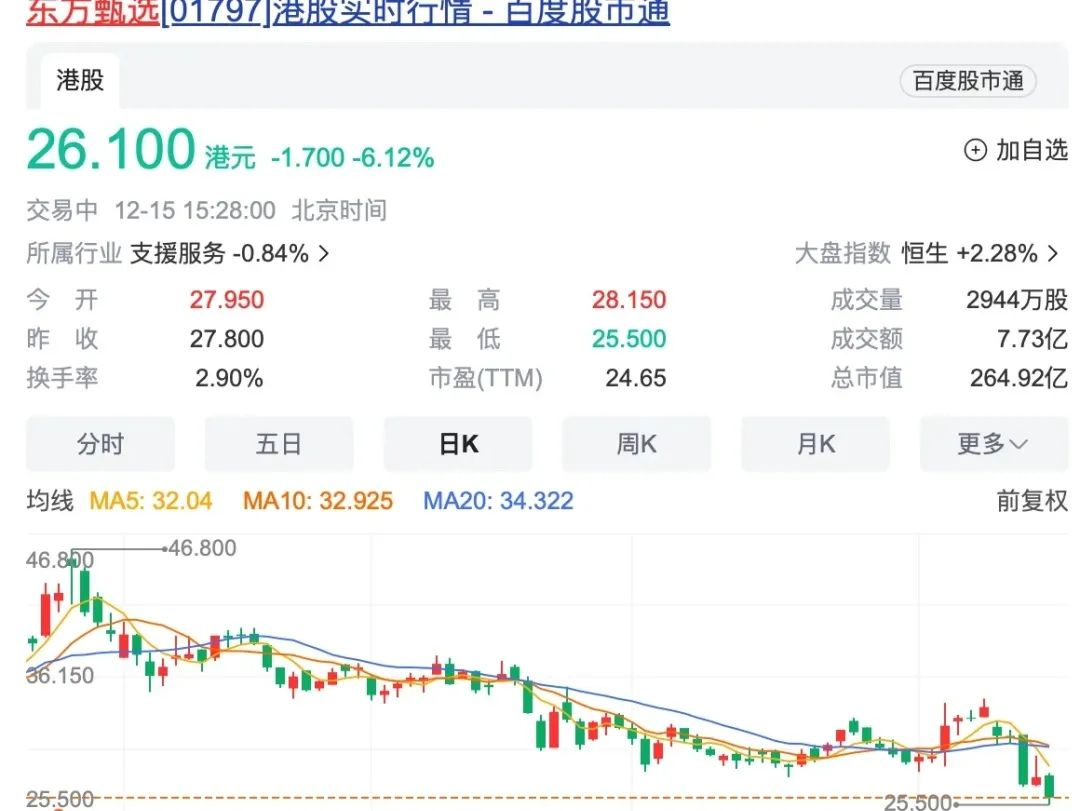
Task: Click the 成交量 value 2944万股
Action: (1017, 300)
